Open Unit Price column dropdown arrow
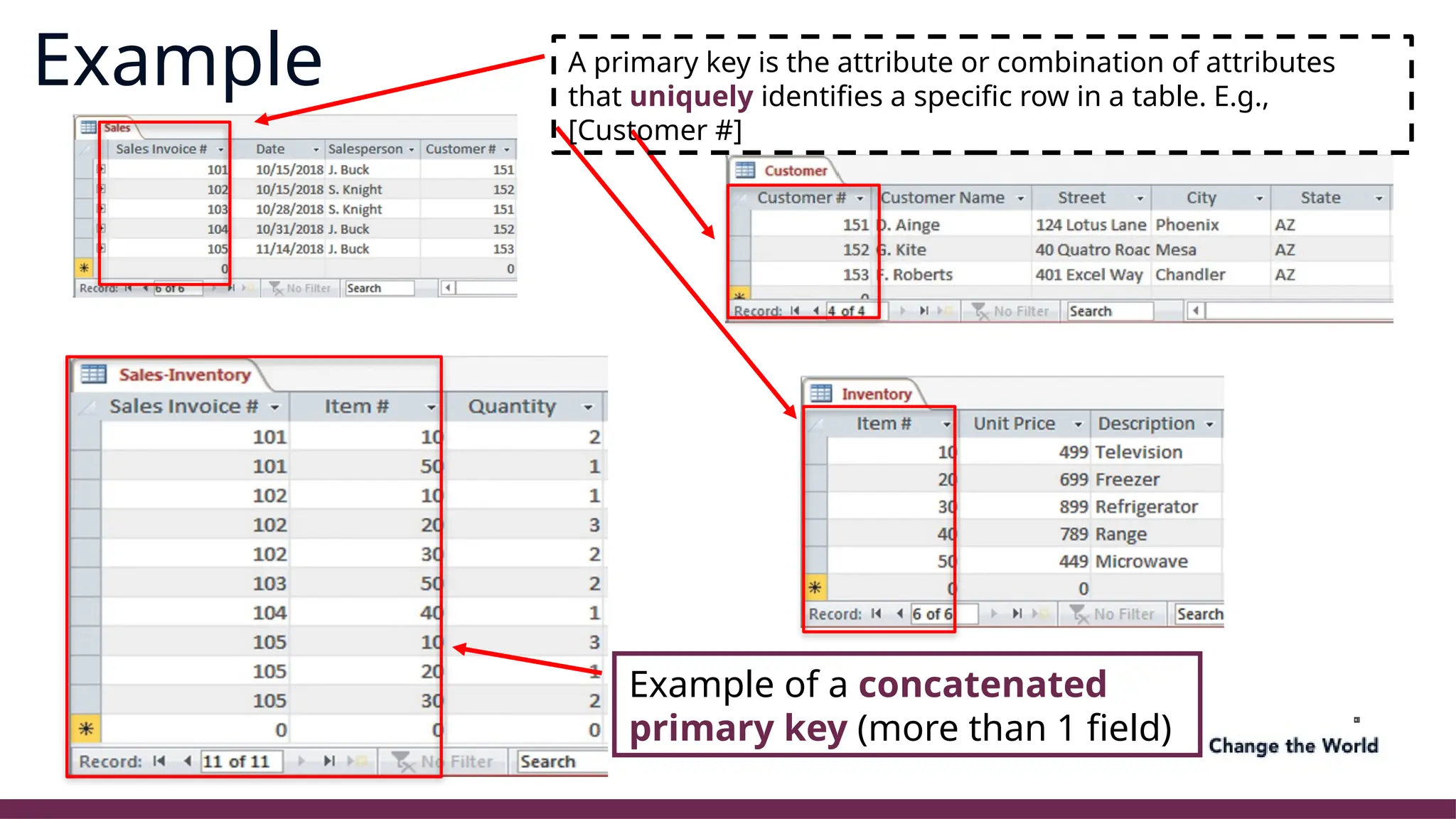The height and width of the screenshot is (819, 1456). point(1078,424)
